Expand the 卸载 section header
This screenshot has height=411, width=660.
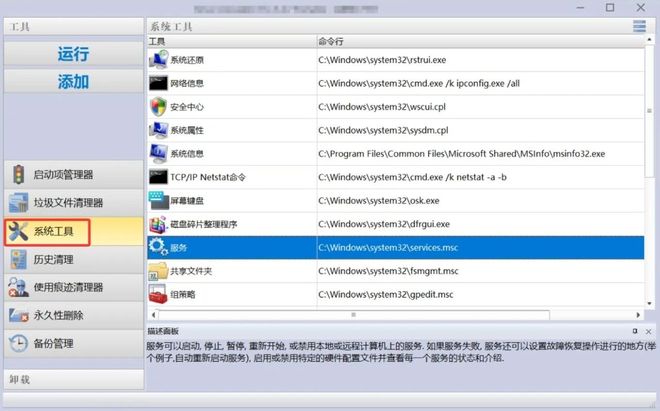click(73, 379)
